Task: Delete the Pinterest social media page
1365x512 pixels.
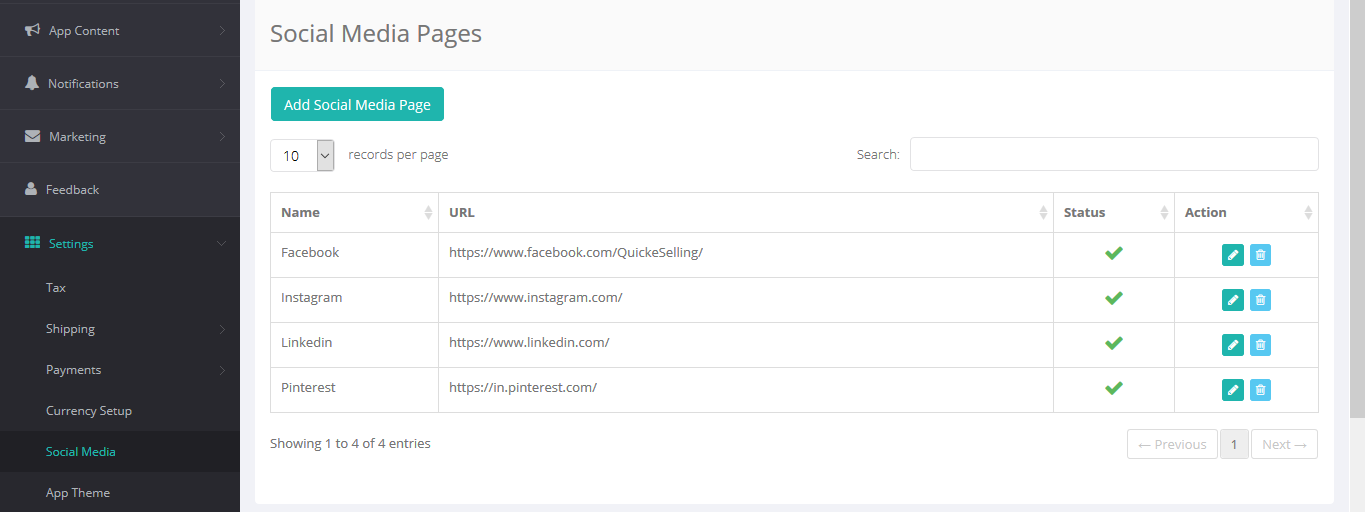Action: [x=1260, y=390]
